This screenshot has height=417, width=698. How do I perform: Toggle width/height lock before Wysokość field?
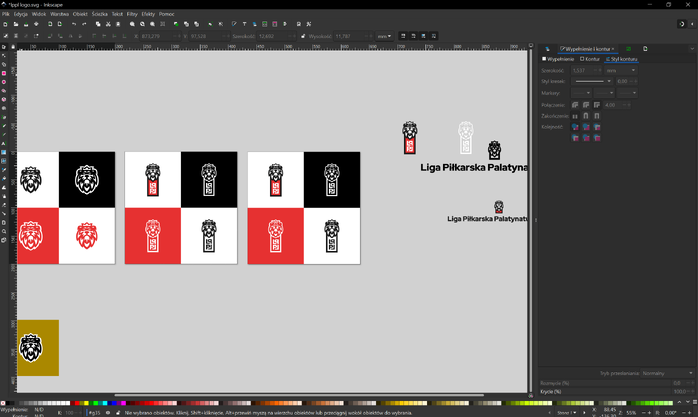[x=303, y=36]
